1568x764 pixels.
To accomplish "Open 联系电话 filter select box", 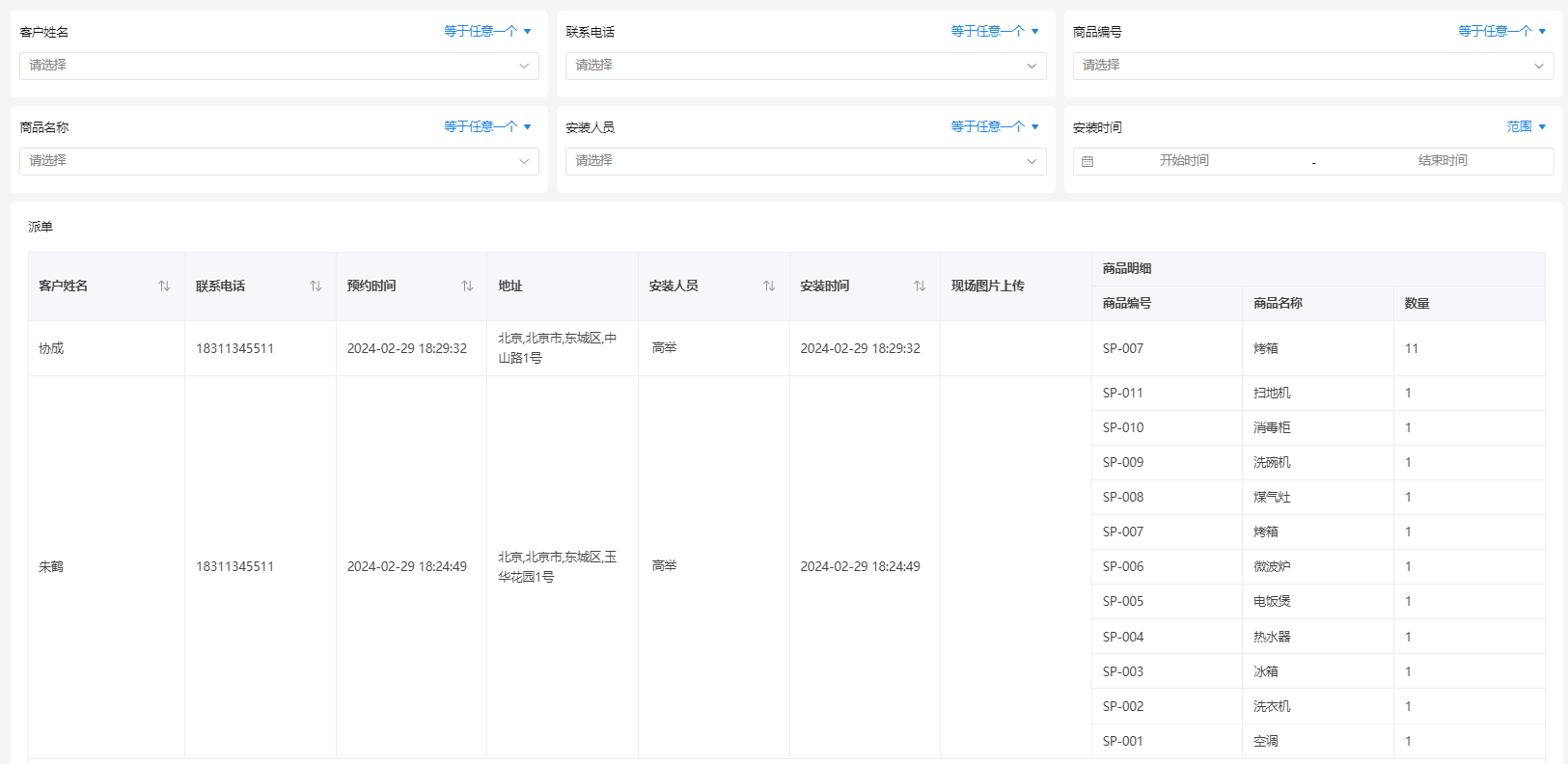I will [806, 66].
